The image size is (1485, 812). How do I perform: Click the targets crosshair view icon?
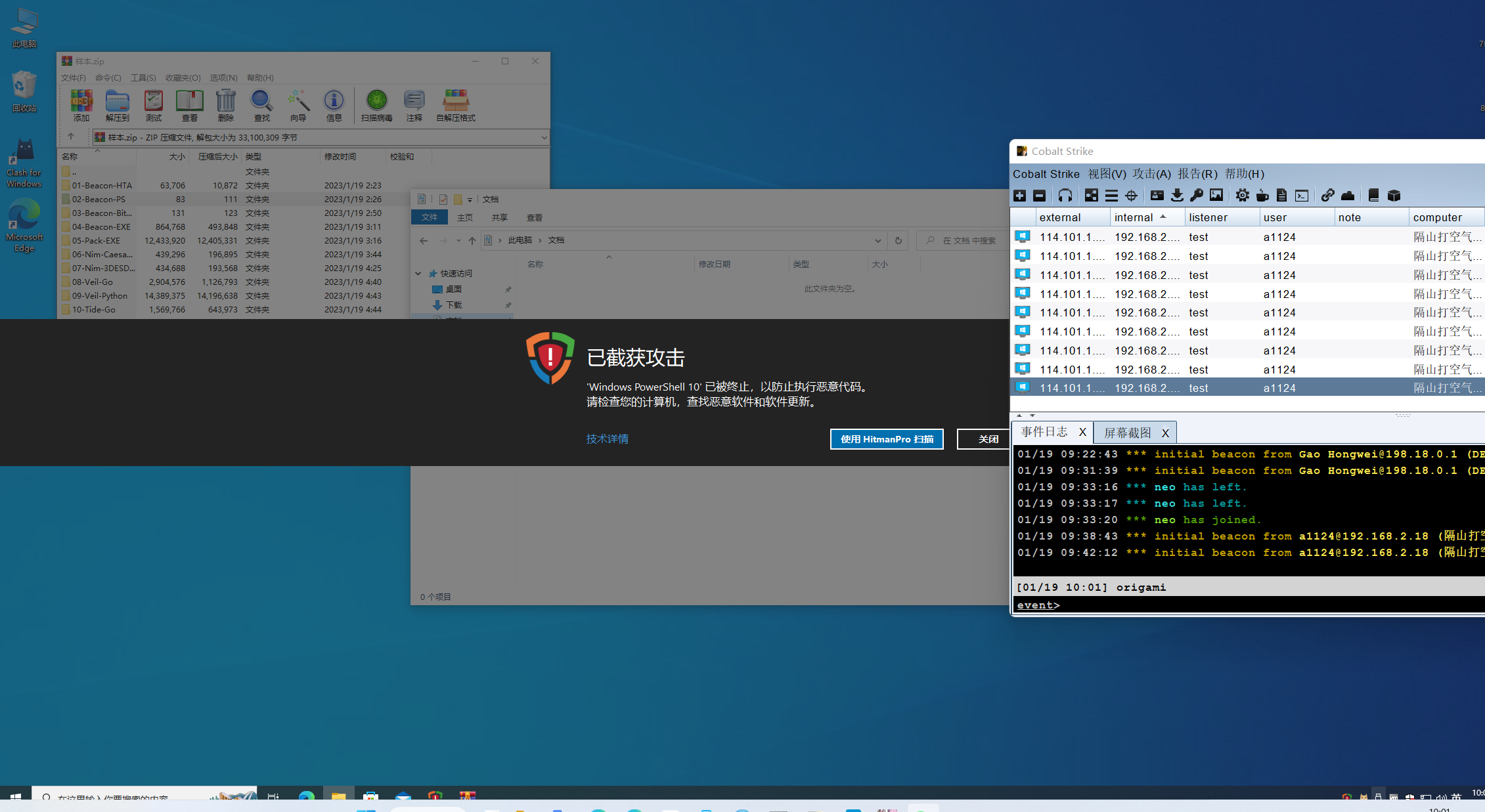1131,196
